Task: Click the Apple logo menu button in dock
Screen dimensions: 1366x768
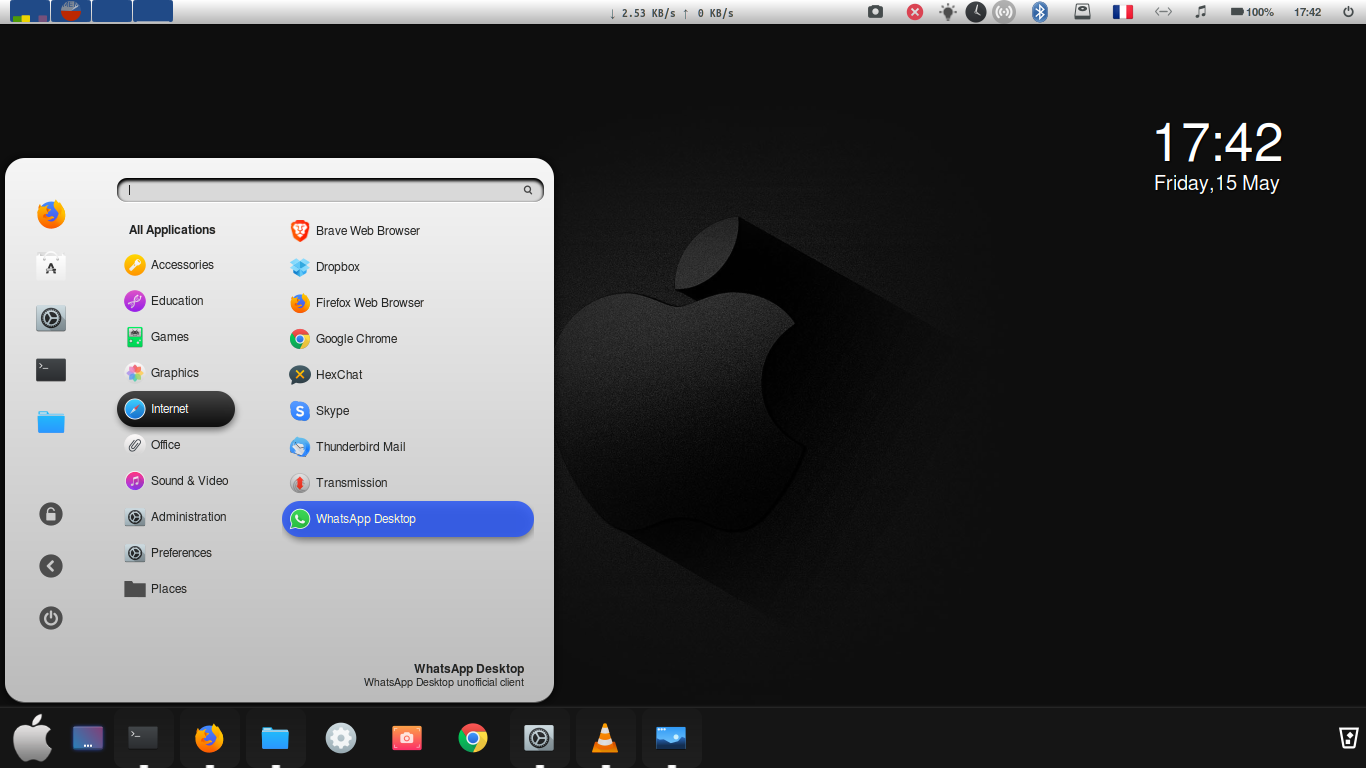Action: point(33,739)
